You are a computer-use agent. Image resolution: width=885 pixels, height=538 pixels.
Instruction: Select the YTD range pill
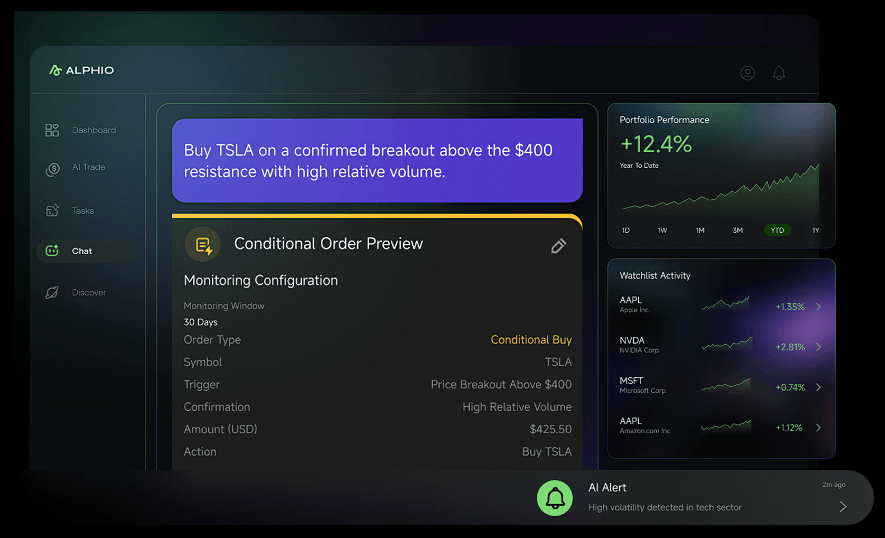pos(777,230)
